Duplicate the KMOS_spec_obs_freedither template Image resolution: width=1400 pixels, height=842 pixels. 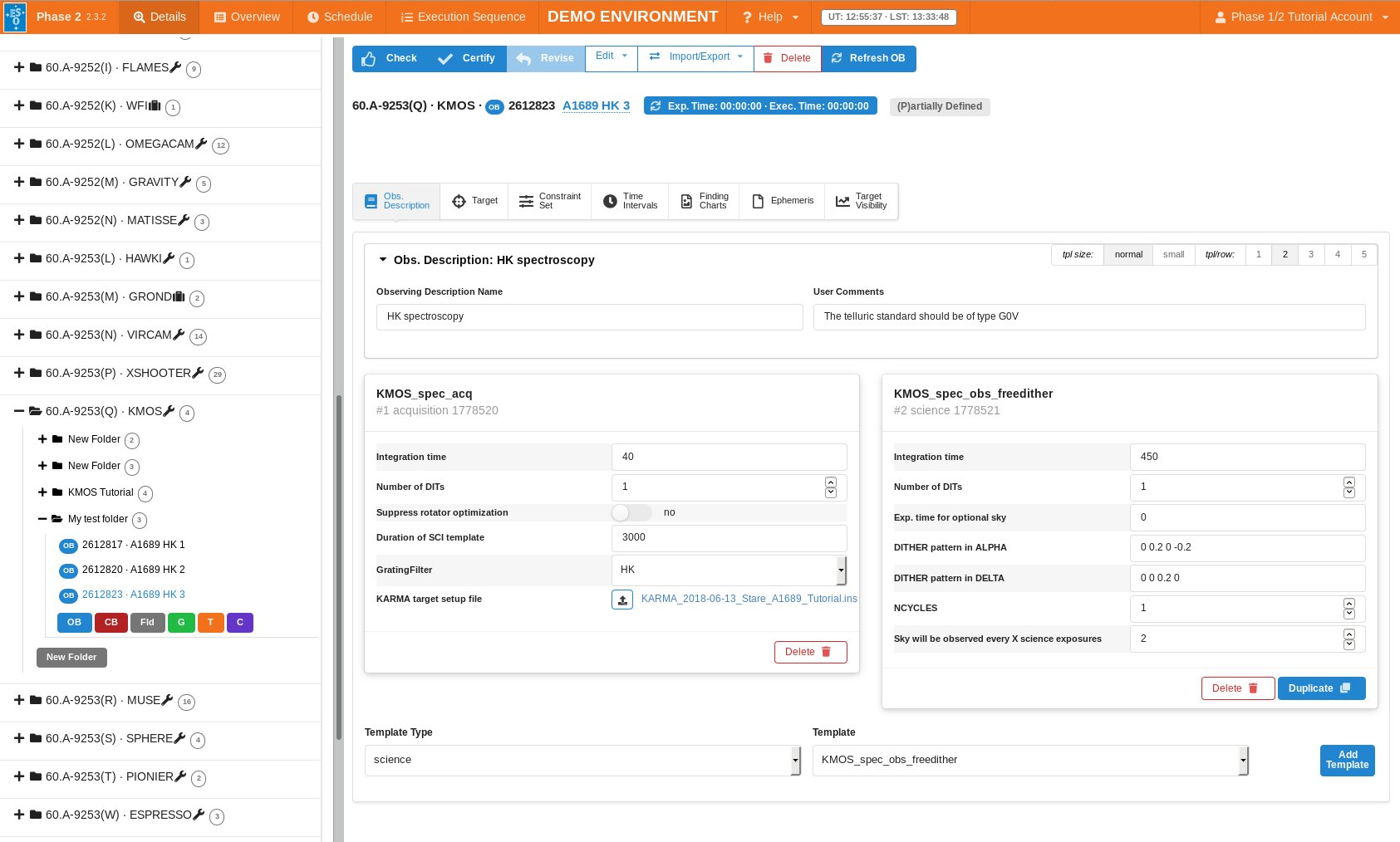pos(1320,688)
